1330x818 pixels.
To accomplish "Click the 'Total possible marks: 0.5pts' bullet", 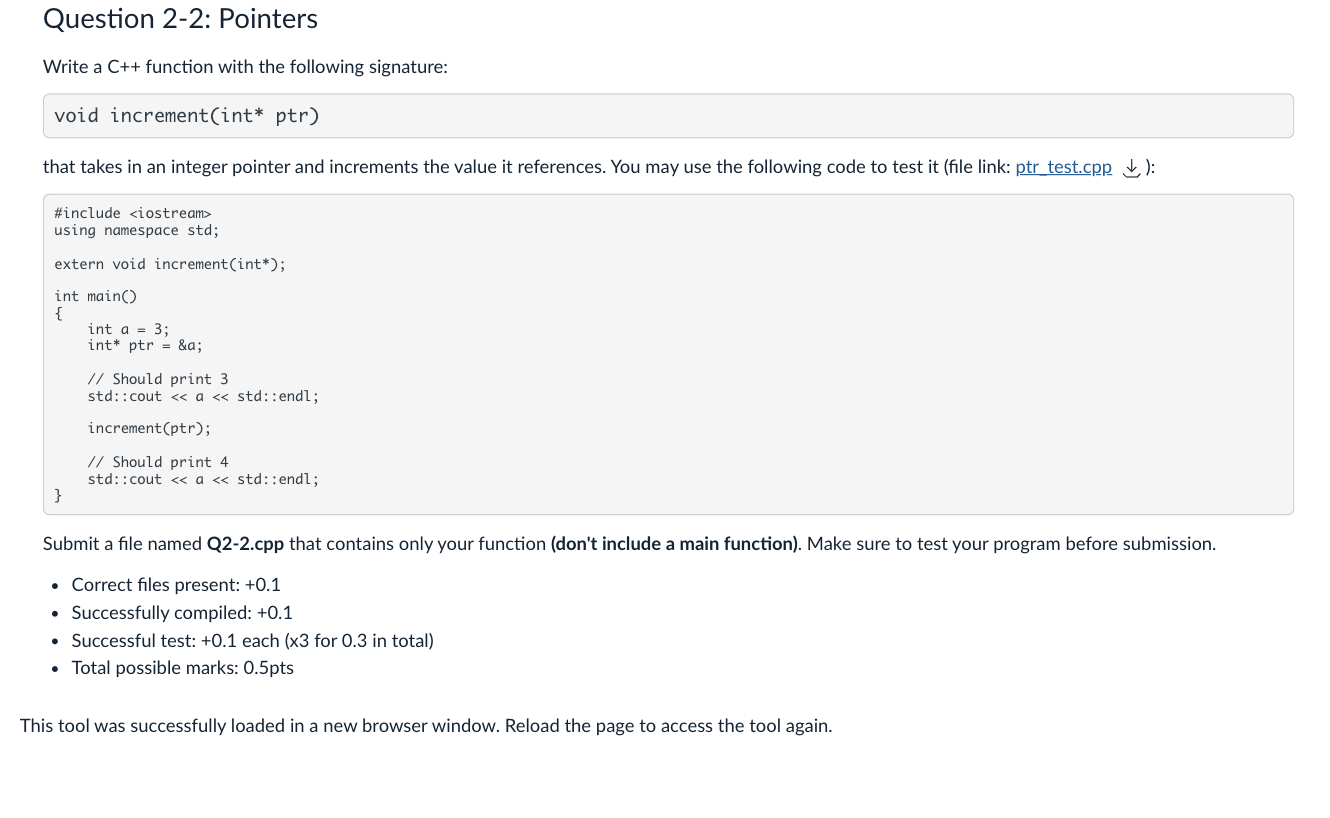I will [183, 668].
